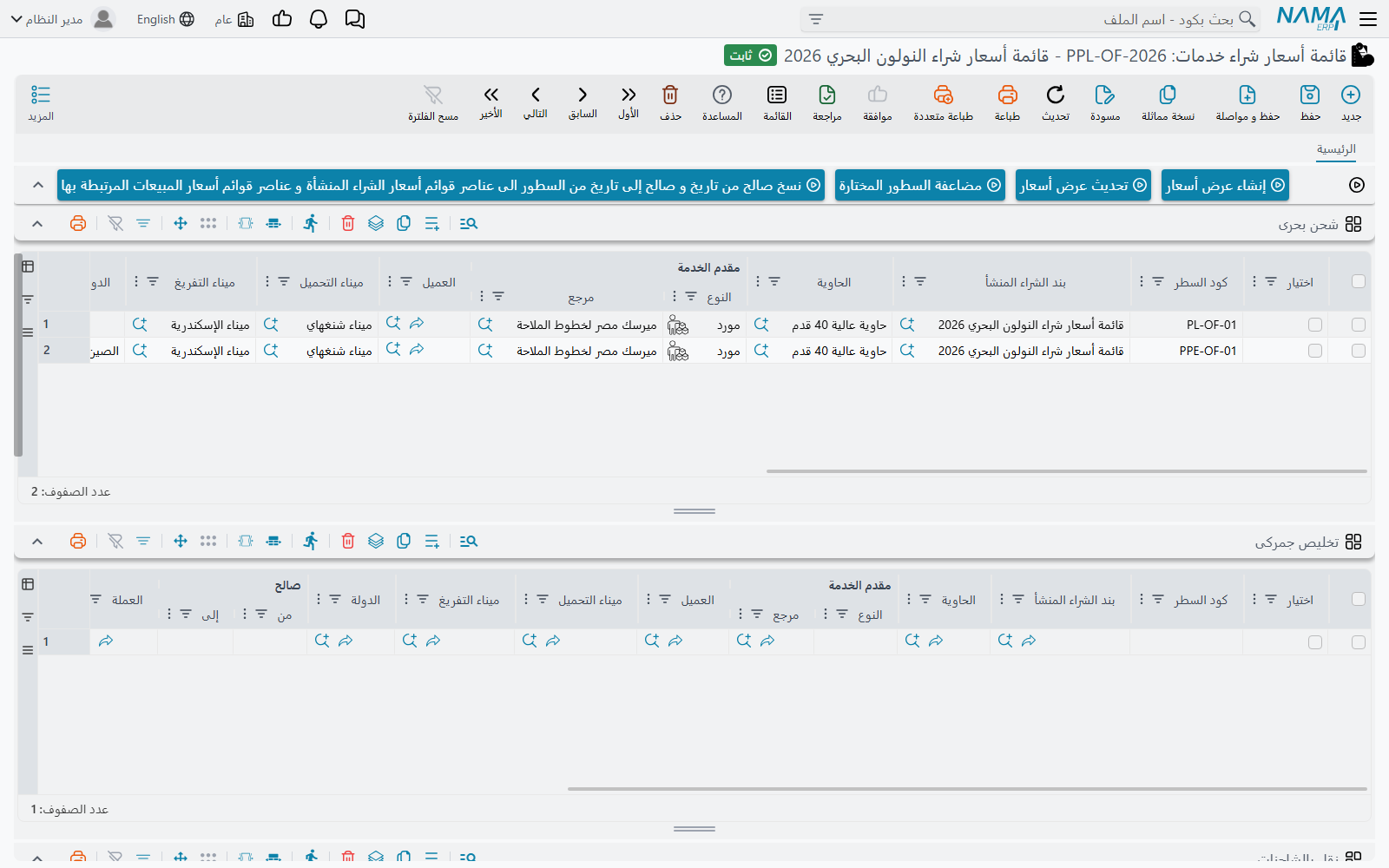Create similar copy via نسخة مماثلة
The image size is (1389, 868).
point(1168,95)
